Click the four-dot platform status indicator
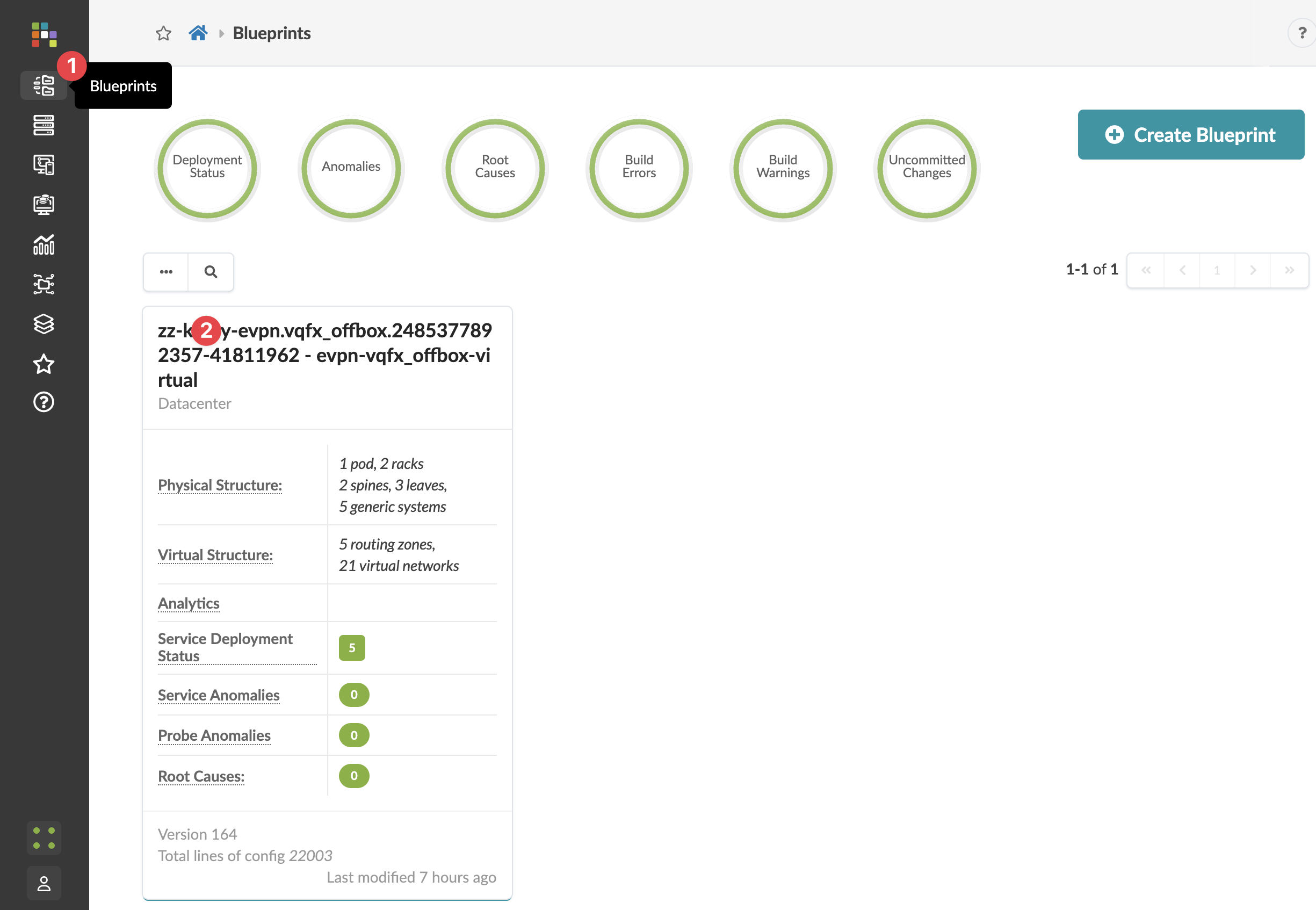 (44, 837)
